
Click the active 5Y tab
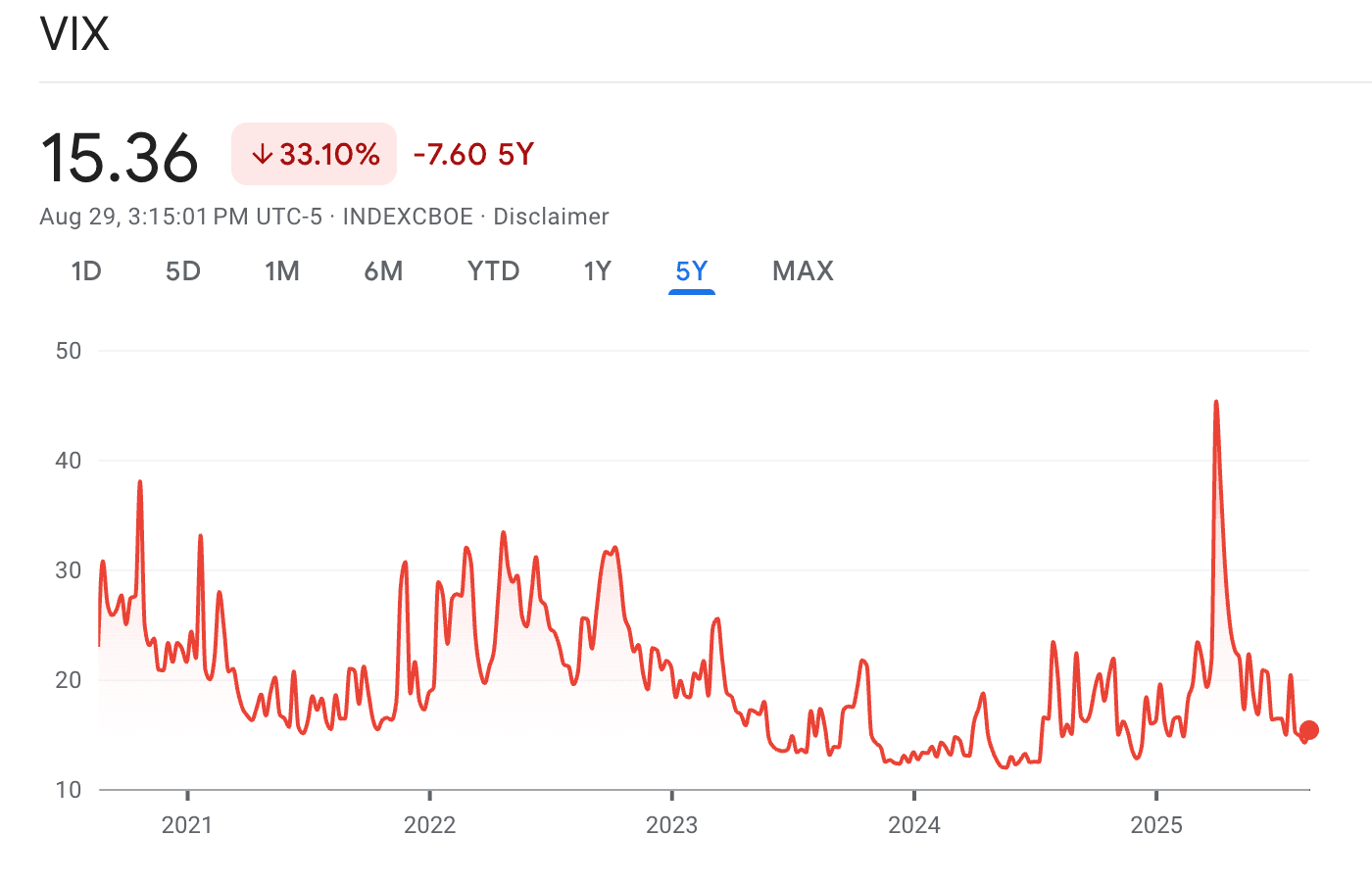pyautogui.click(x=691, y=271)
